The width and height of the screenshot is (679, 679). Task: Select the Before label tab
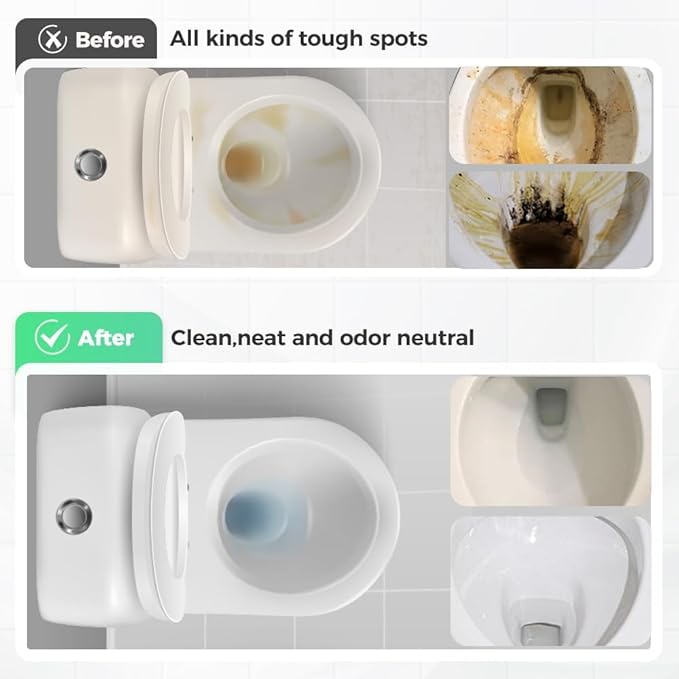point(86,40)
